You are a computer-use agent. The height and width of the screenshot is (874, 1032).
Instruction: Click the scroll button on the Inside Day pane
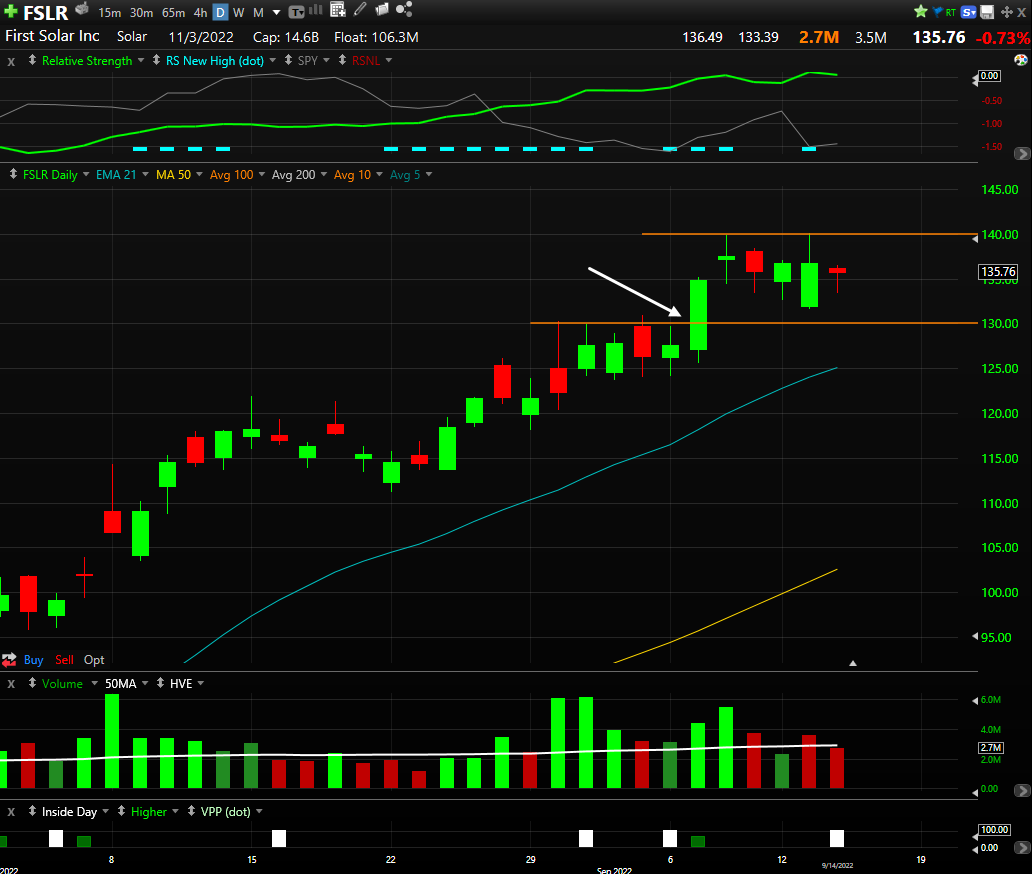point(1022,849)
